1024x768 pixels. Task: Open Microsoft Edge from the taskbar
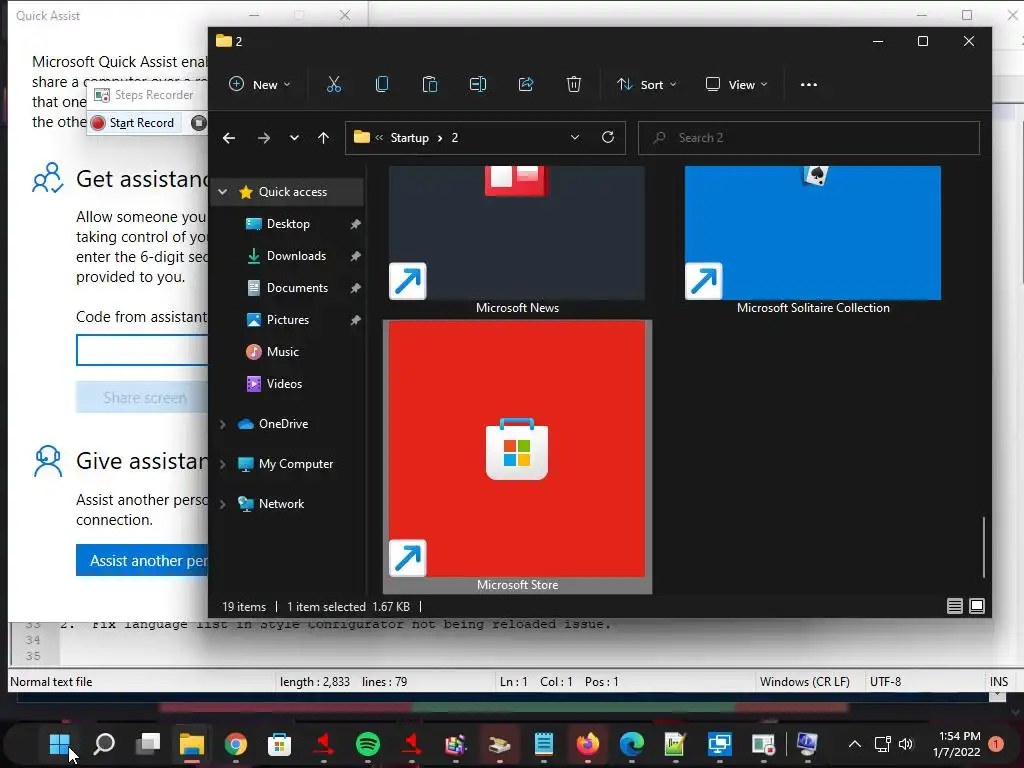point(632,744)
